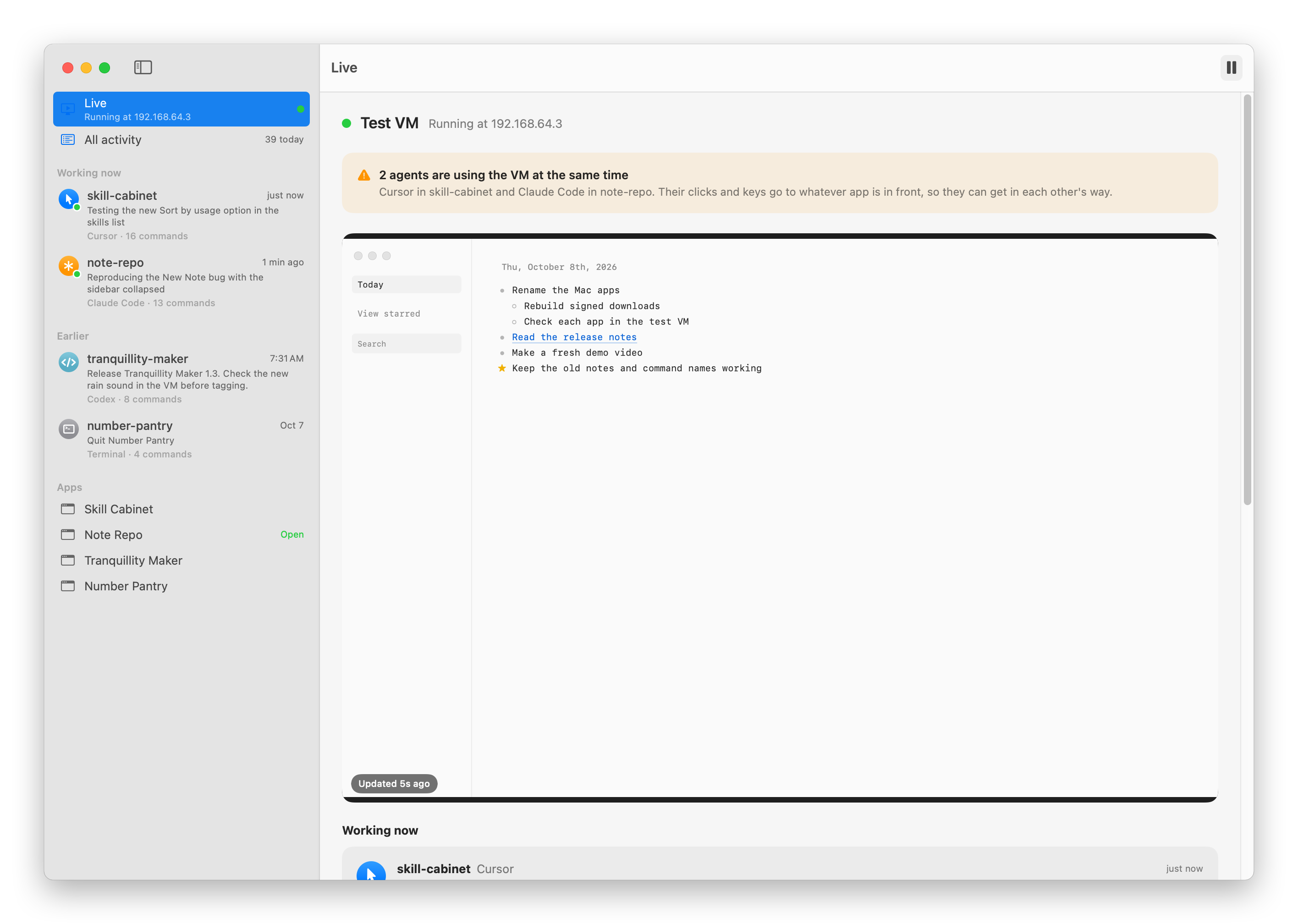Select the skill-cabinet session row
Screen dimensions: 1298x924
(x=181, y=215)
